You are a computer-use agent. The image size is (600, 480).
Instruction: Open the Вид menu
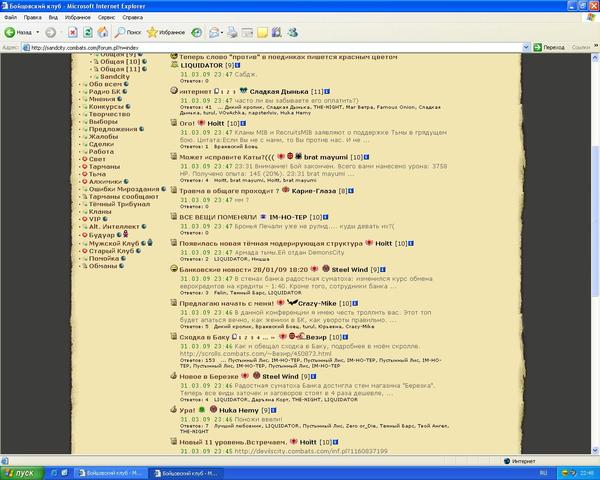pyautogui.click(x=53, y=17)
